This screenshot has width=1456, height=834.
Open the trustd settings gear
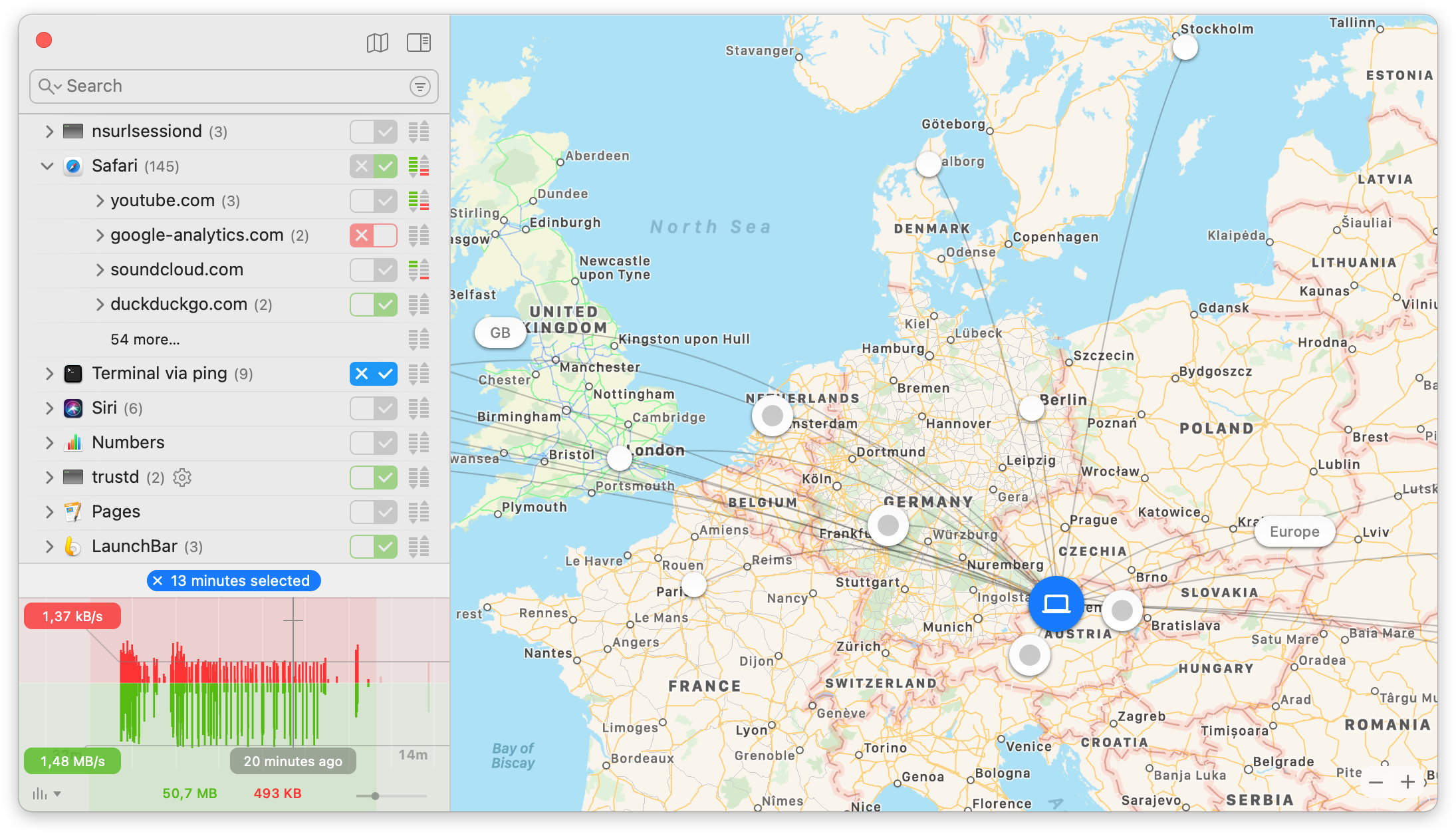(182, 478)
